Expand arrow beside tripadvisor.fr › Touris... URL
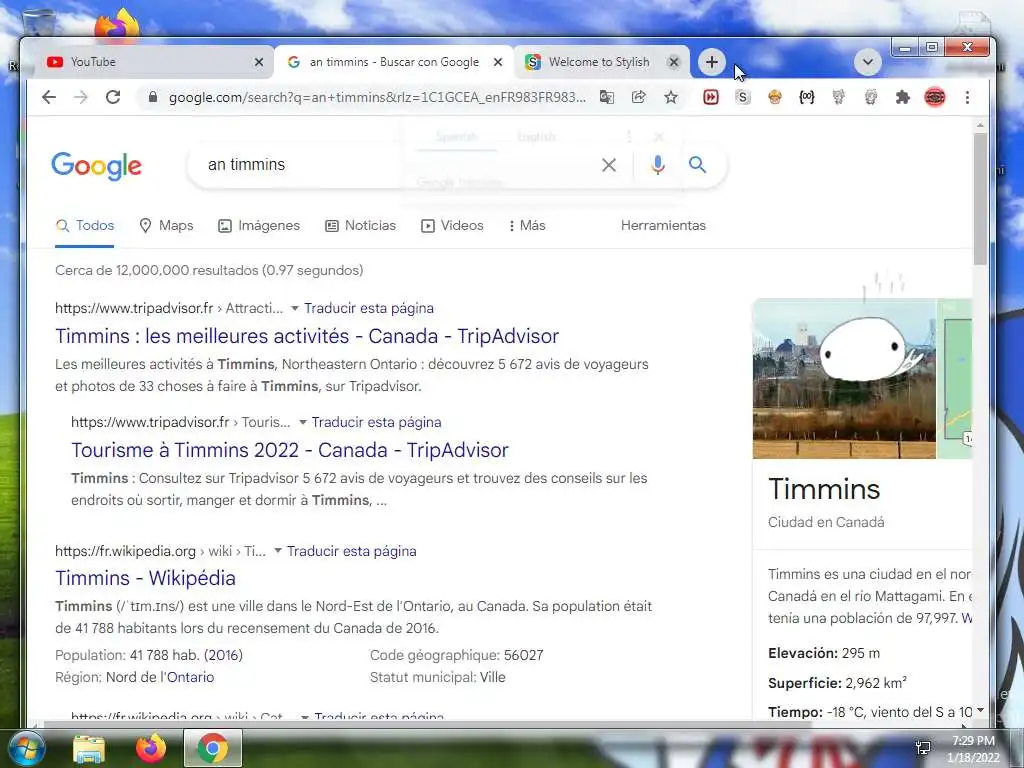Screen dimensions: 1024x768 [x=302, y=423]
